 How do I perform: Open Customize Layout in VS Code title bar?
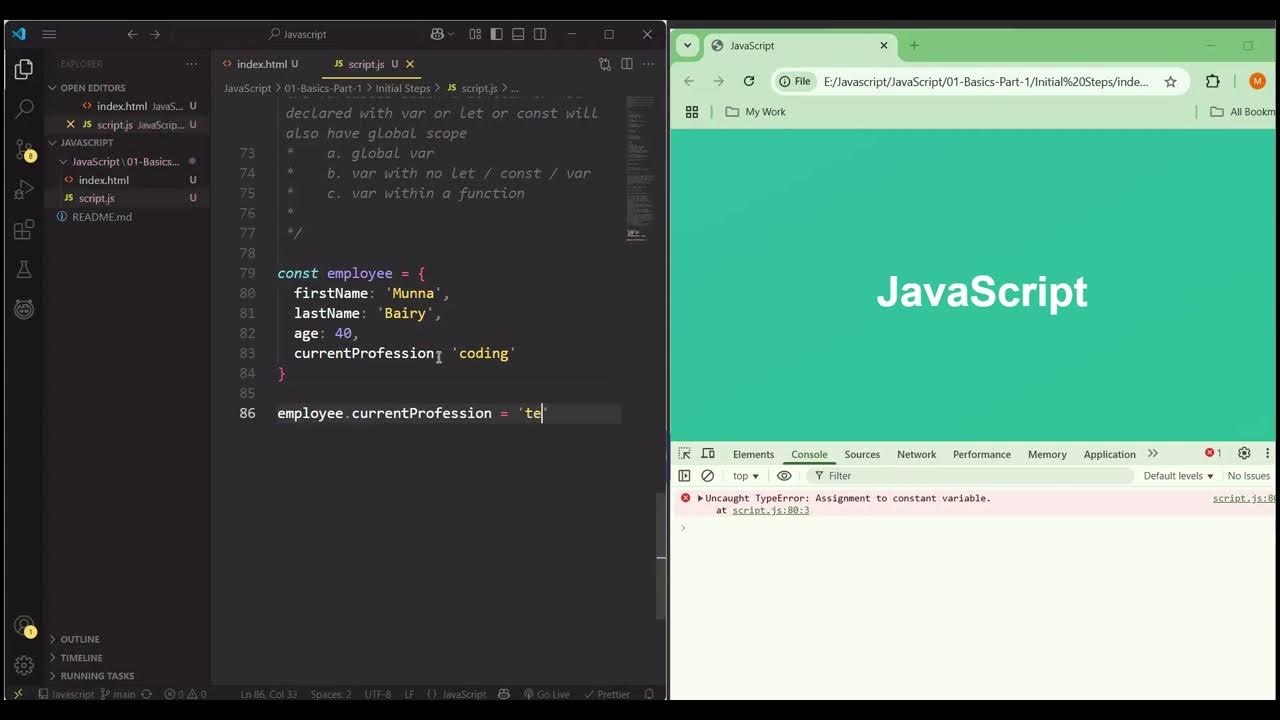(x=475, y=34)
